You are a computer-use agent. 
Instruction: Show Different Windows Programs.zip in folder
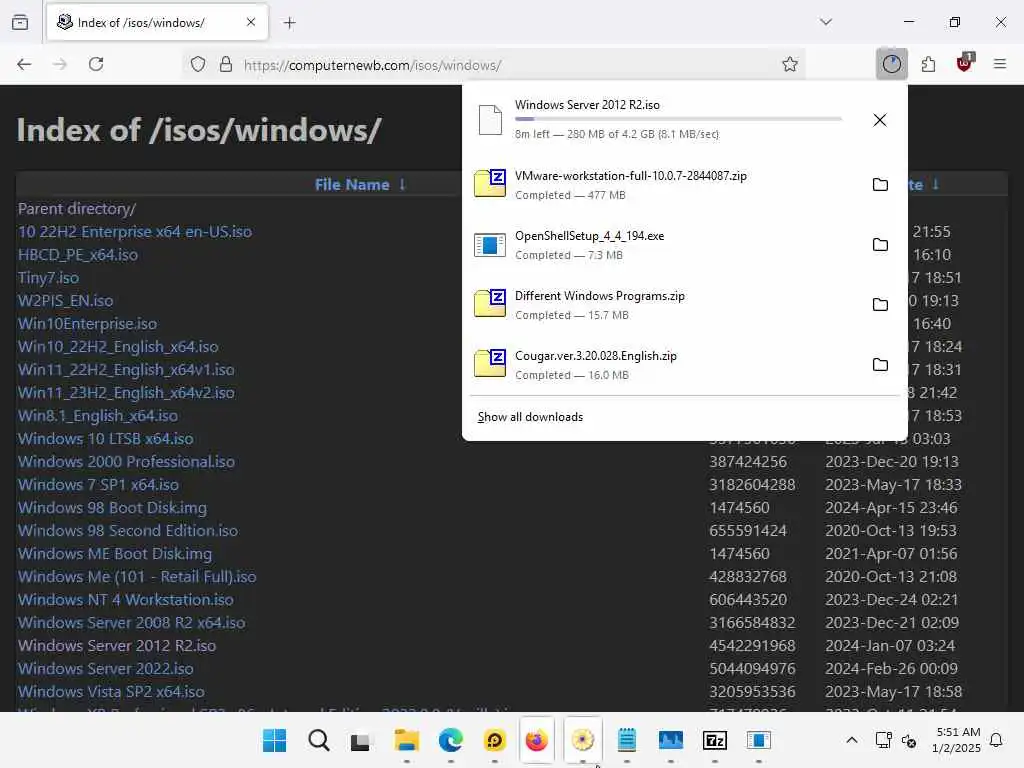coord(880,305)
